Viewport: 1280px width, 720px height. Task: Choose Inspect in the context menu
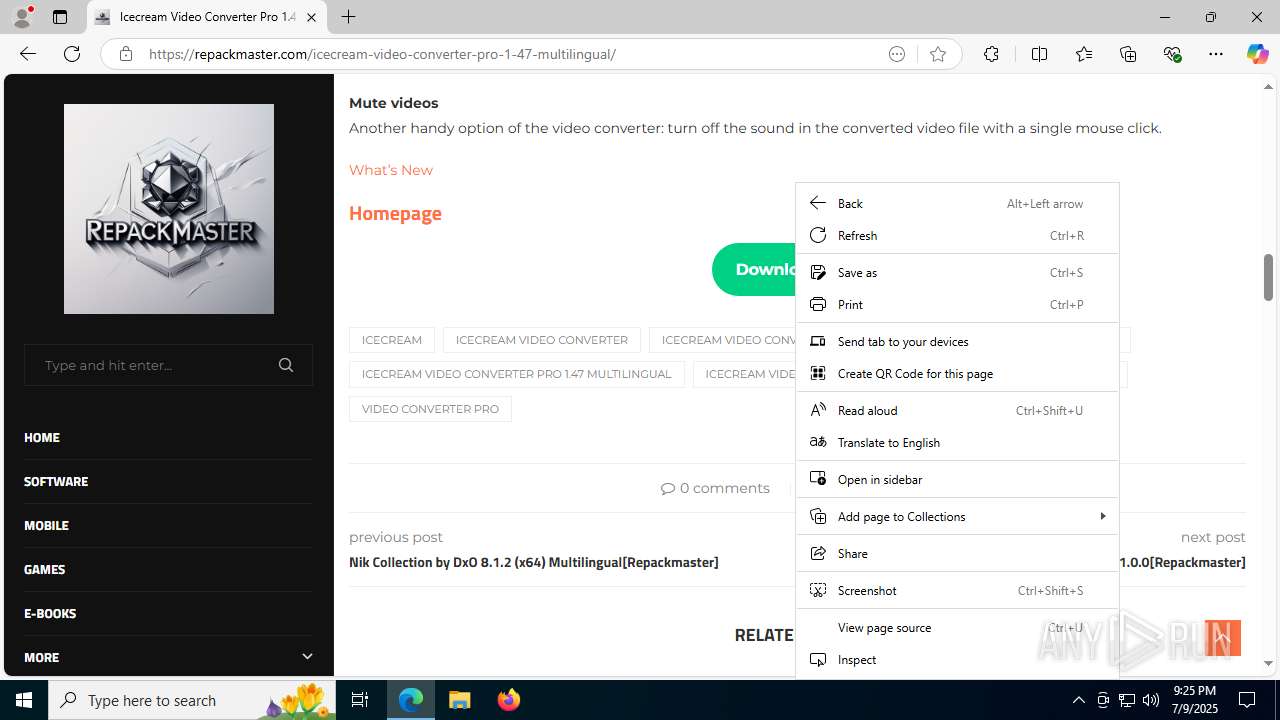[957, 659]
